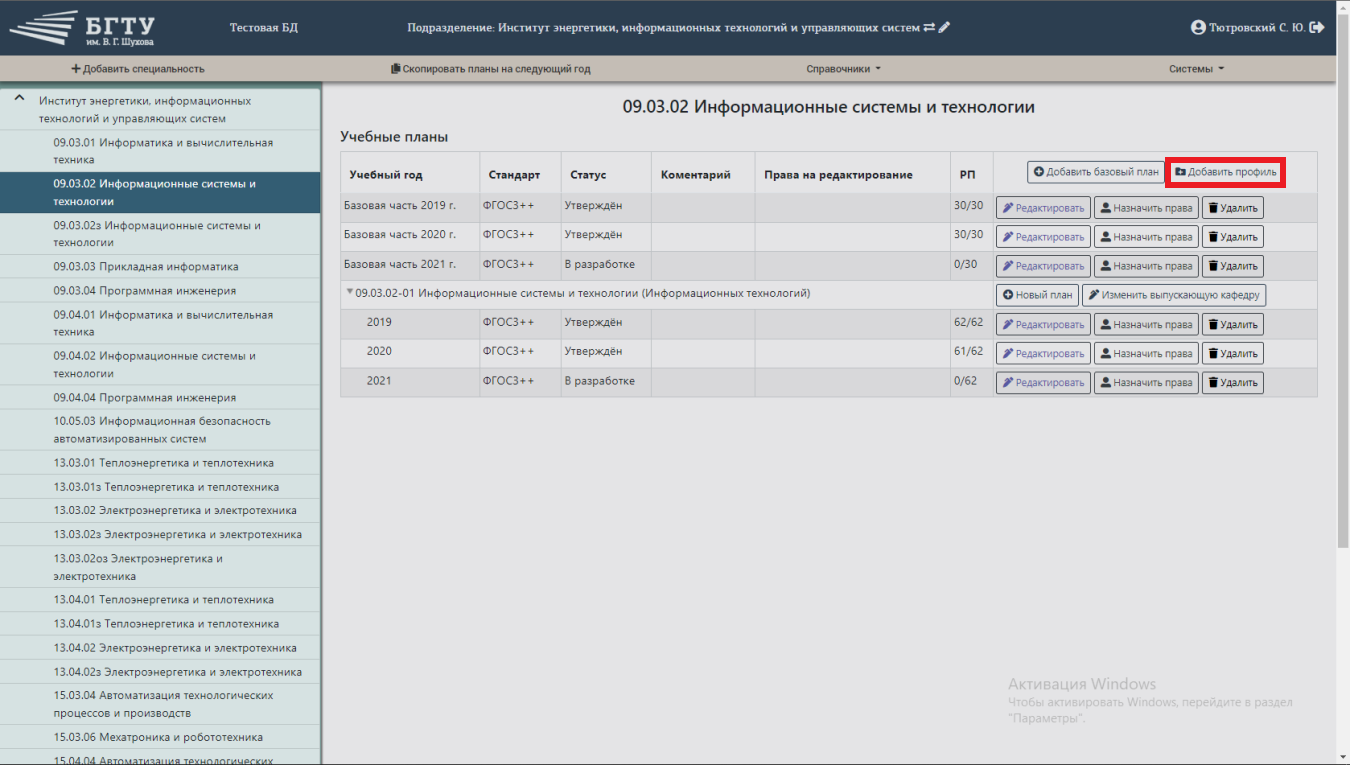Click the РП value 62/62
The height and width of the screenshot is (765, 1350).
(x=969, y=322)
